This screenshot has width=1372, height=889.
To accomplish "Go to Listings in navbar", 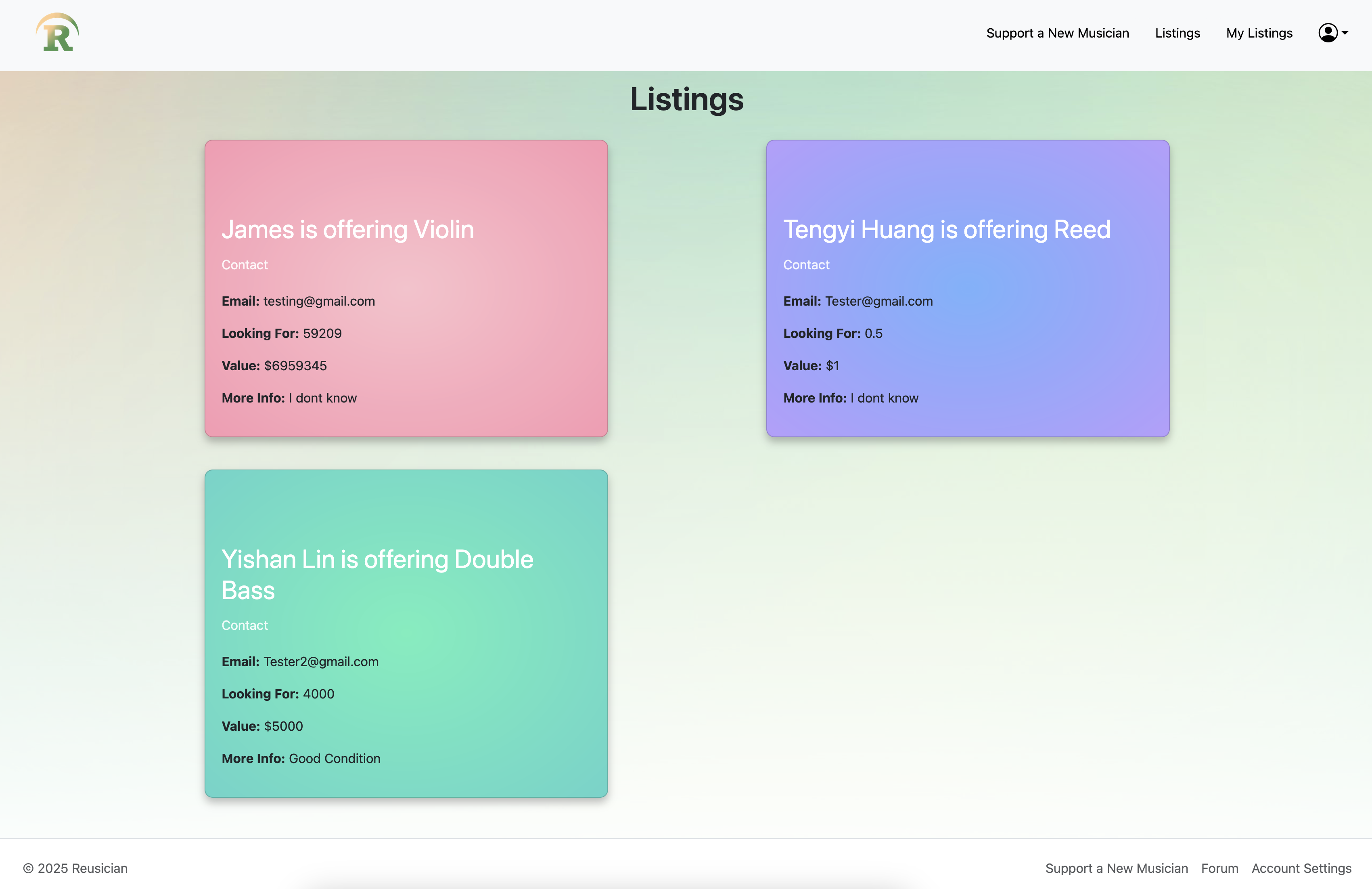I will point(1177,34).
